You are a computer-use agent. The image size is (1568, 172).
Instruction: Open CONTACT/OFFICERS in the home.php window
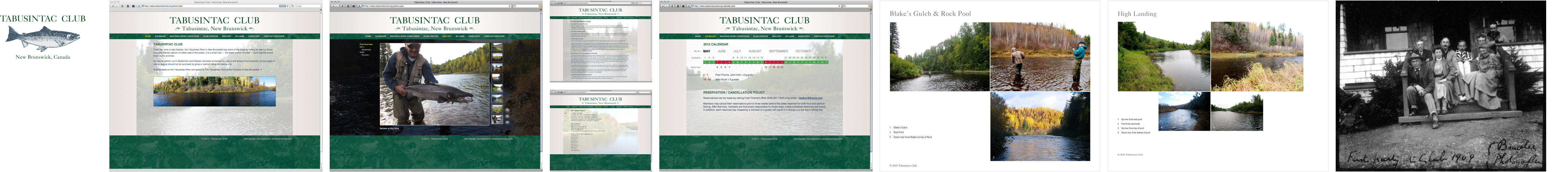point(274,36)
